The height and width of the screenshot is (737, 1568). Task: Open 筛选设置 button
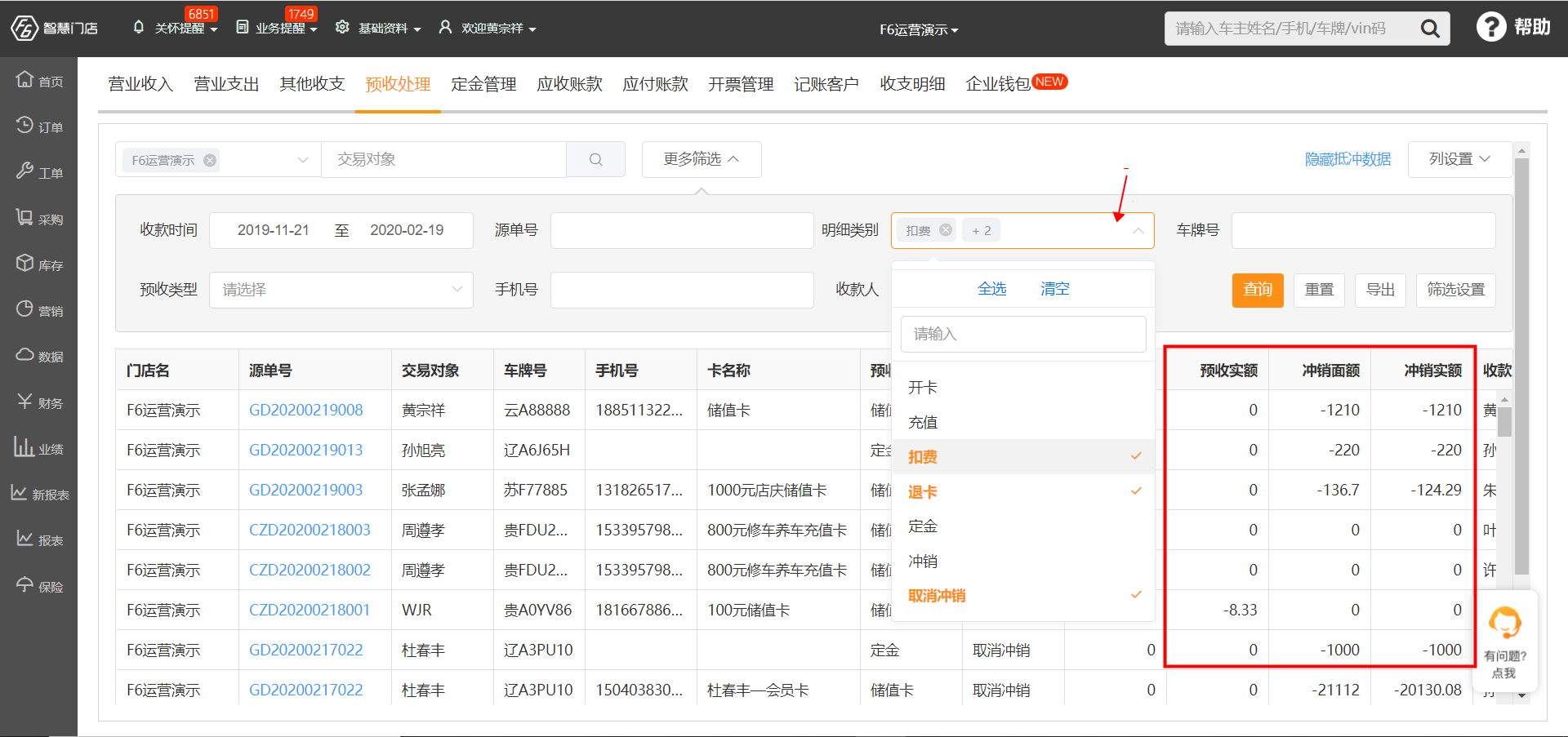1456,290
